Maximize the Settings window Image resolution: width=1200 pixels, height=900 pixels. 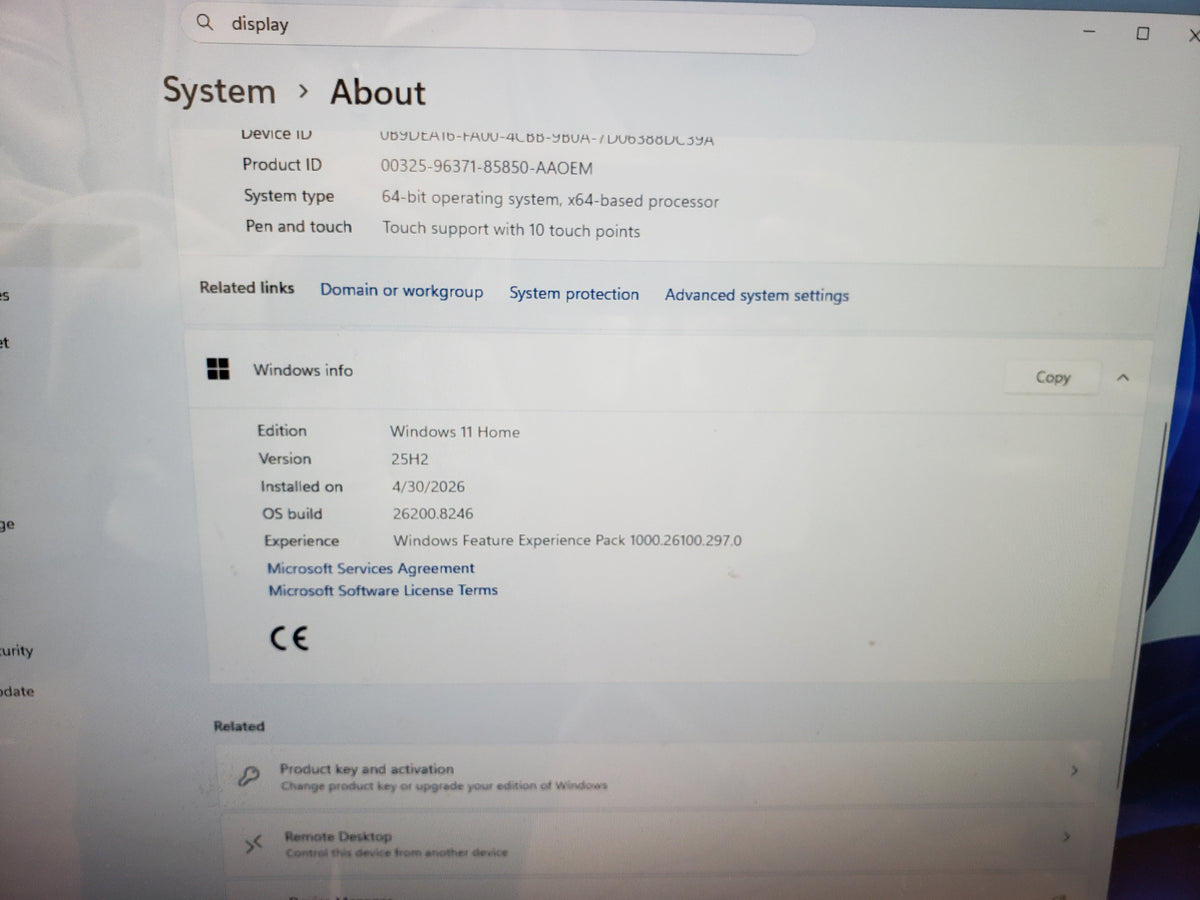[1143, 33]
